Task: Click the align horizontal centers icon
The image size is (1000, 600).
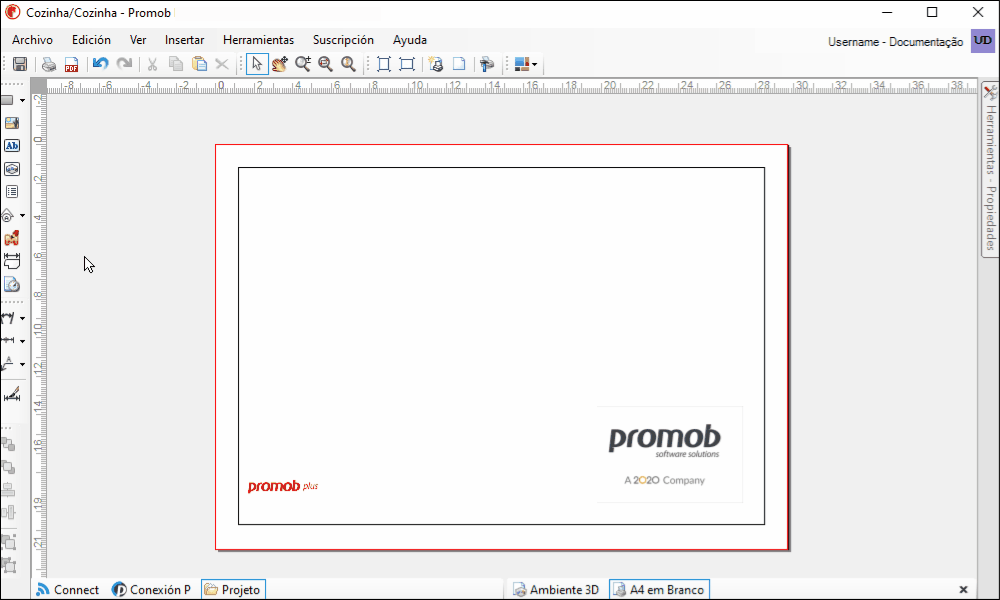Action: [8, 512]
